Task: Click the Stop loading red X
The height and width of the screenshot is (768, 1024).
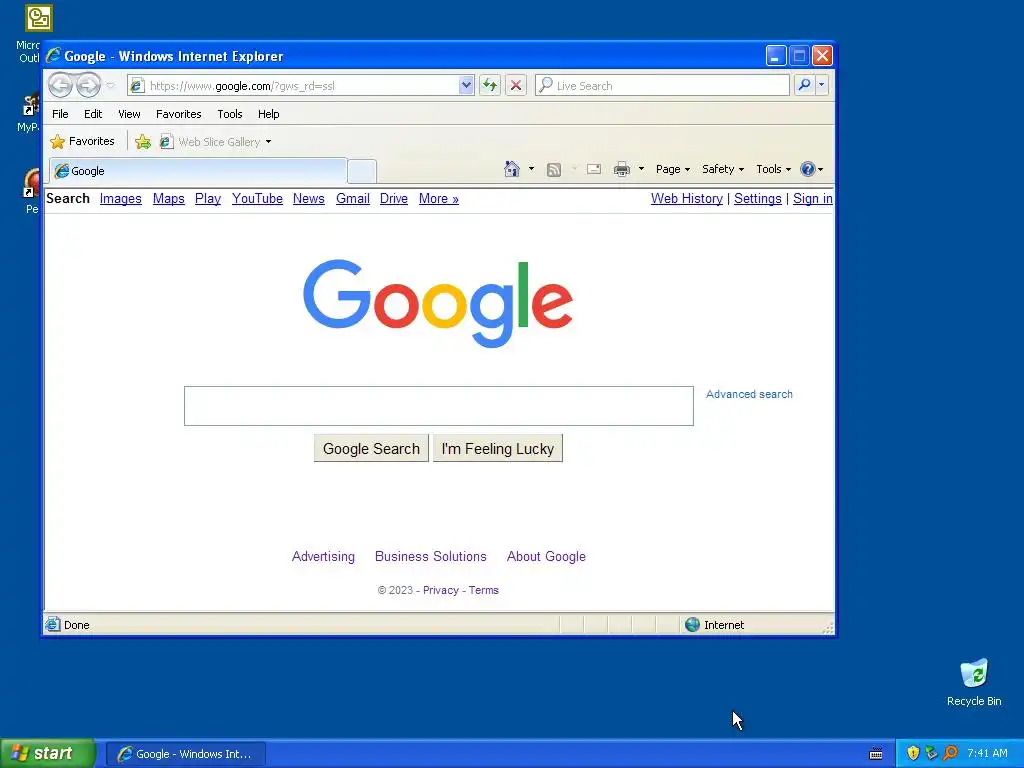Action: pos(516,85)
